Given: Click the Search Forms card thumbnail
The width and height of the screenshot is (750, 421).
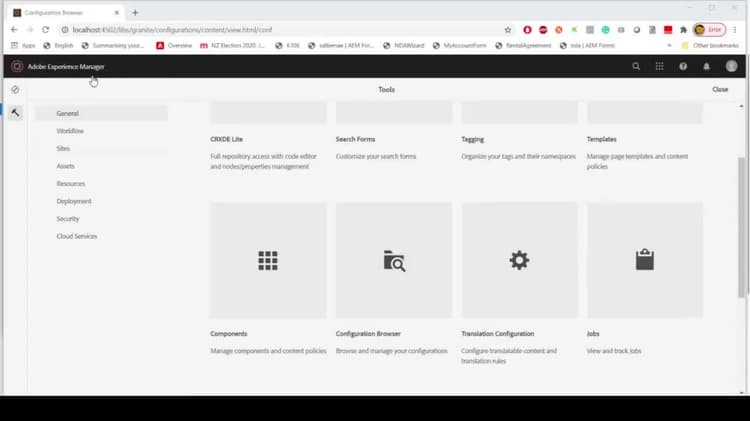Looking at the screenshot, I should click(x=394, y=112).
